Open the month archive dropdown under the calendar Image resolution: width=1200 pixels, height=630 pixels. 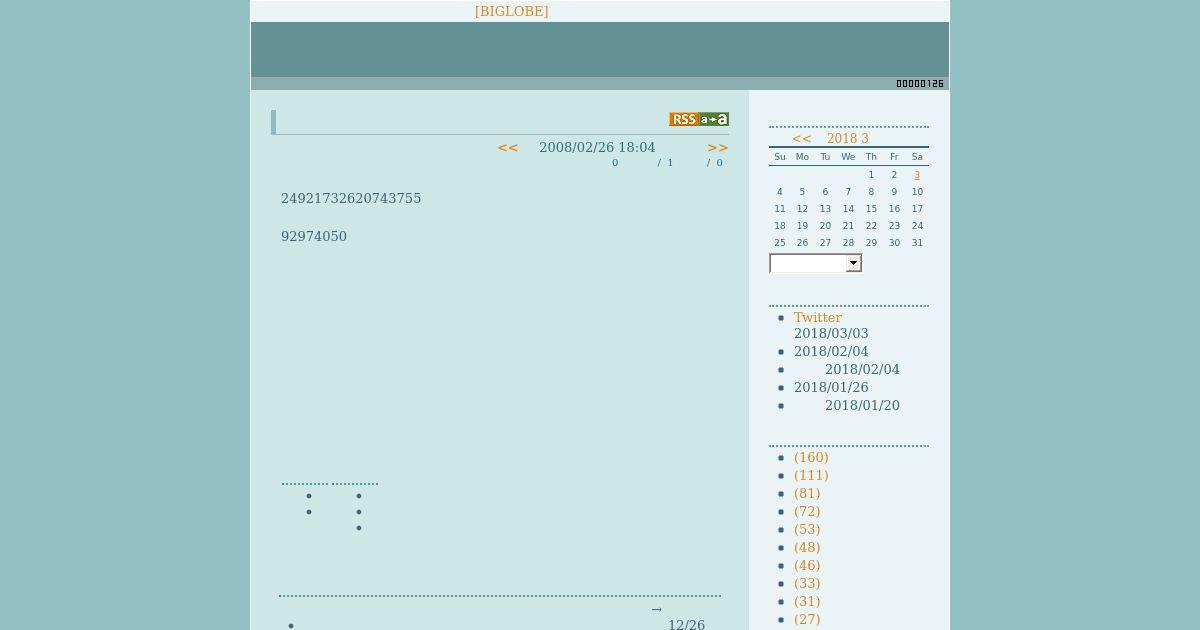pos(815,263)
